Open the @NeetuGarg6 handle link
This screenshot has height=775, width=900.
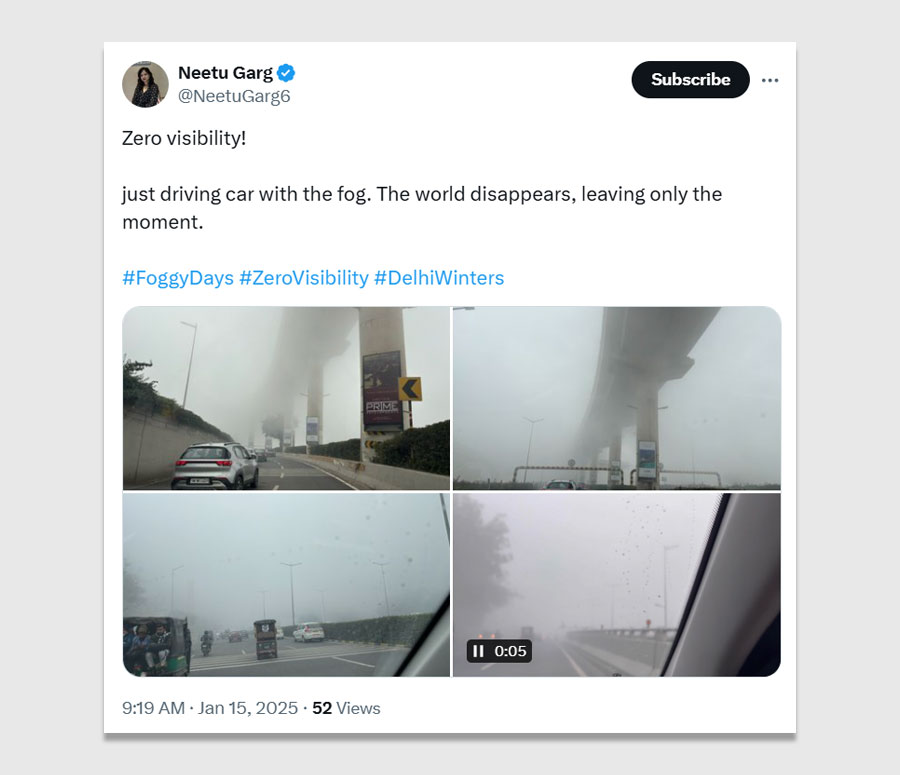click(234, 96)
